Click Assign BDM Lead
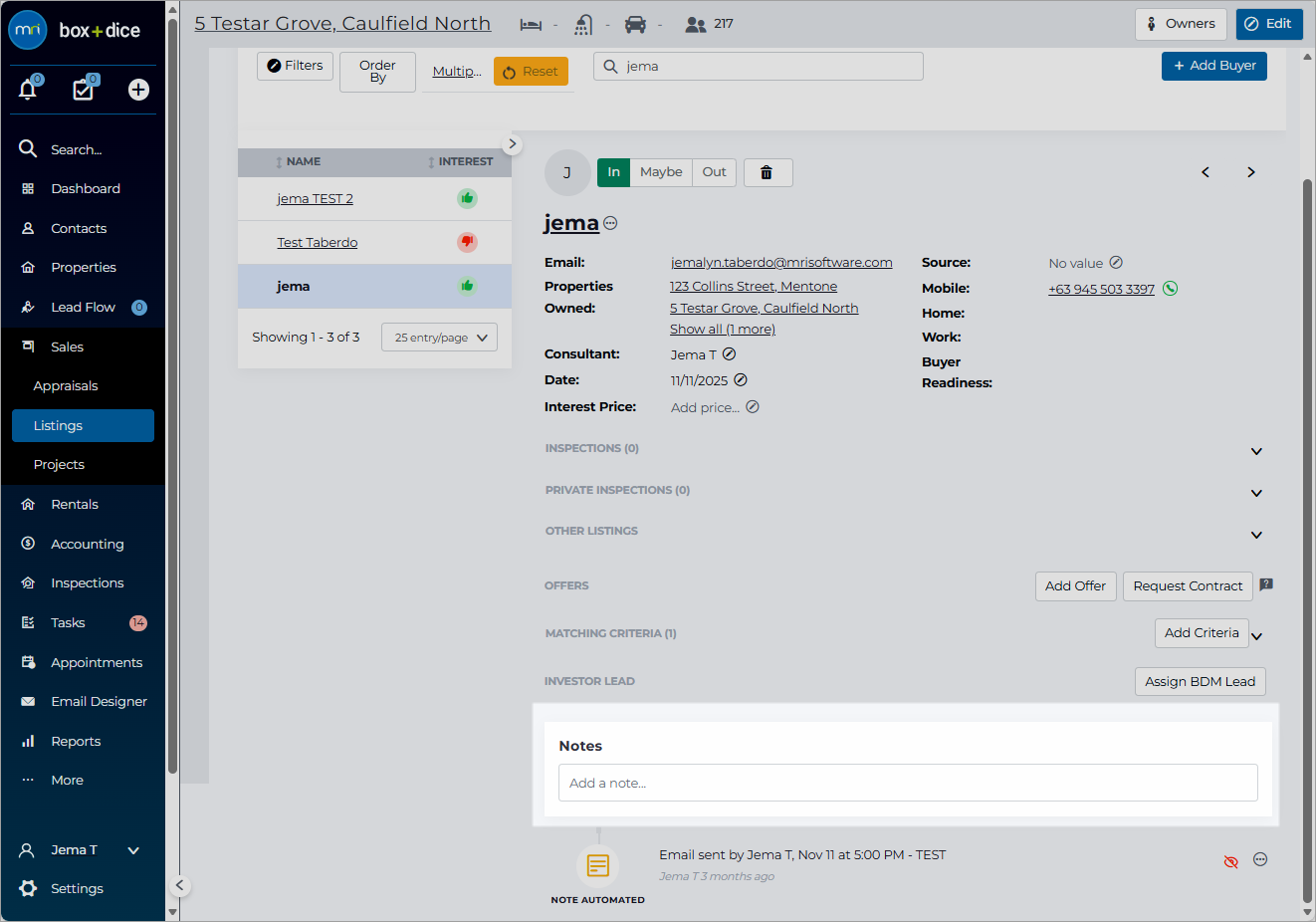 click(x=1201, y=682)
